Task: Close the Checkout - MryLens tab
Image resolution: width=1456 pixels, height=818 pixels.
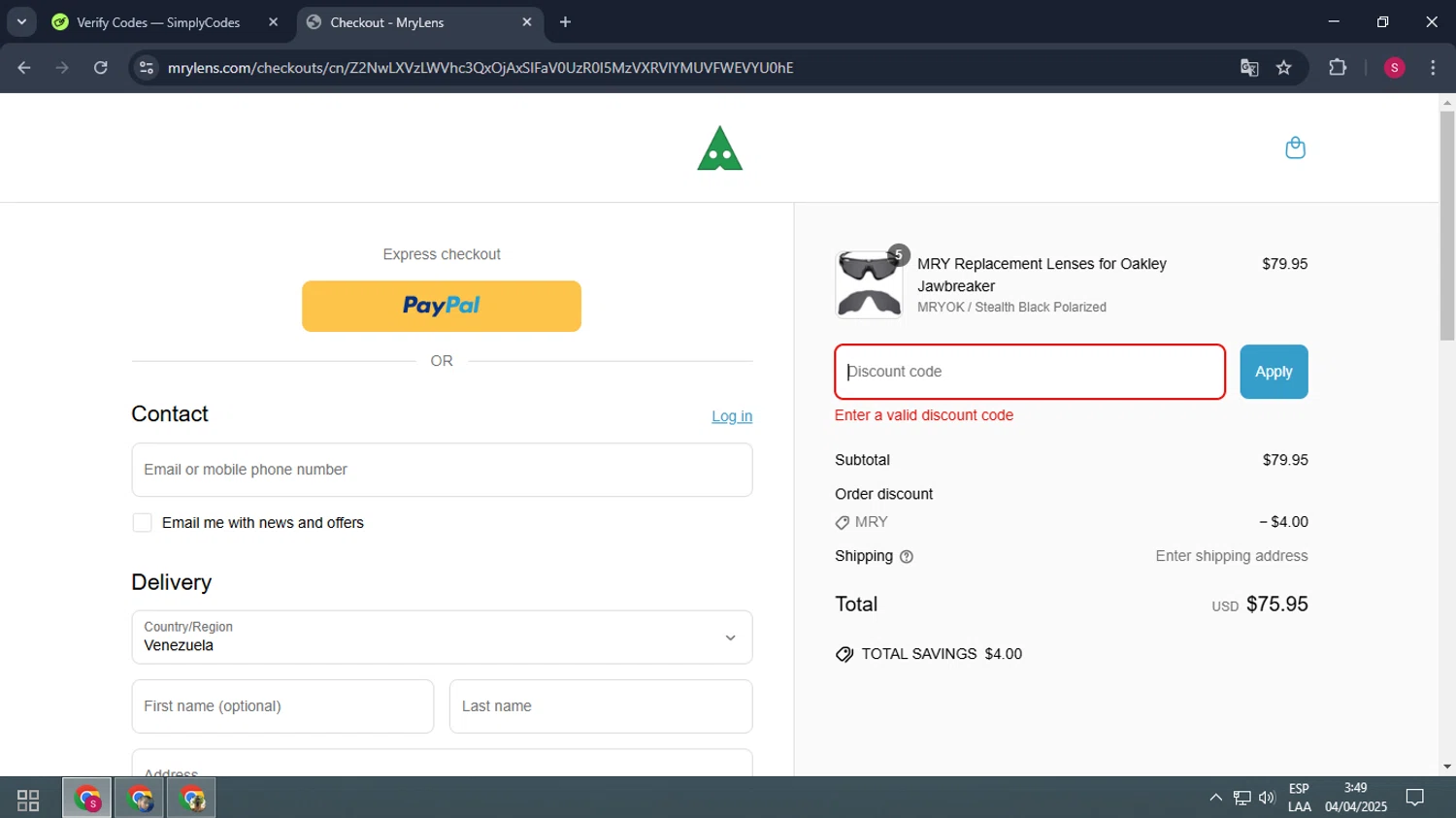Action: click(x=527, y=22)
